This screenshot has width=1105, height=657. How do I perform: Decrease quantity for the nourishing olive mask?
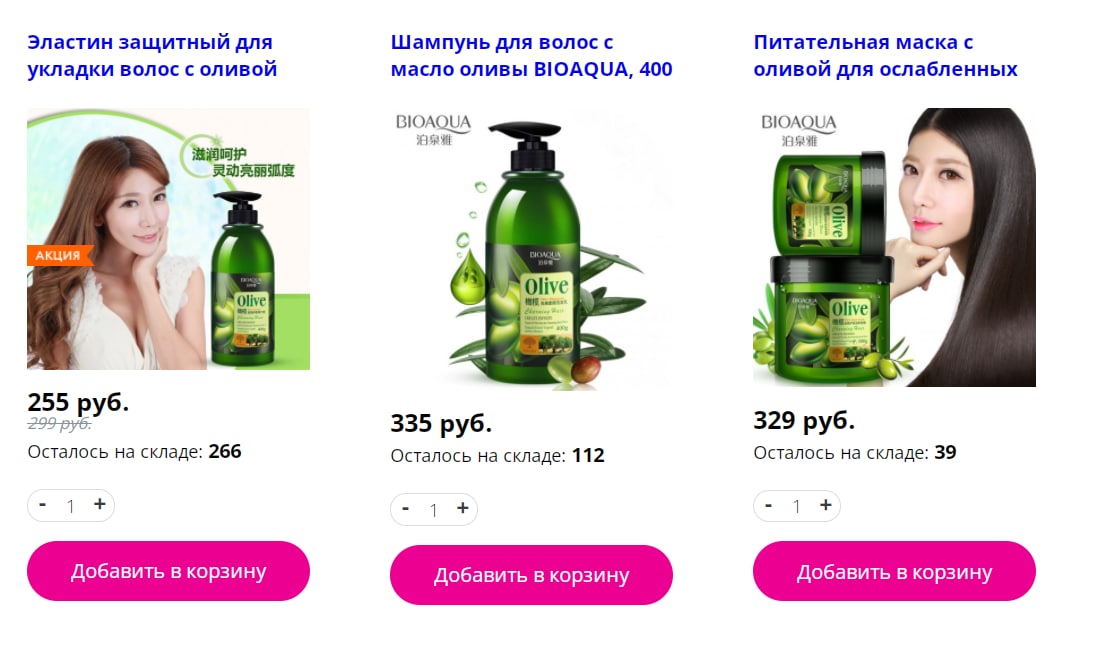768,505
